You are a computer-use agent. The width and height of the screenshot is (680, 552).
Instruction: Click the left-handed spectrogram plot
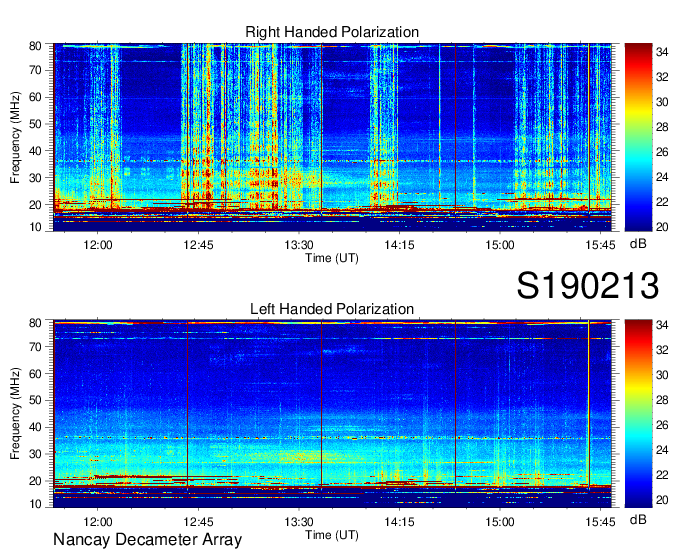[332, 414]
